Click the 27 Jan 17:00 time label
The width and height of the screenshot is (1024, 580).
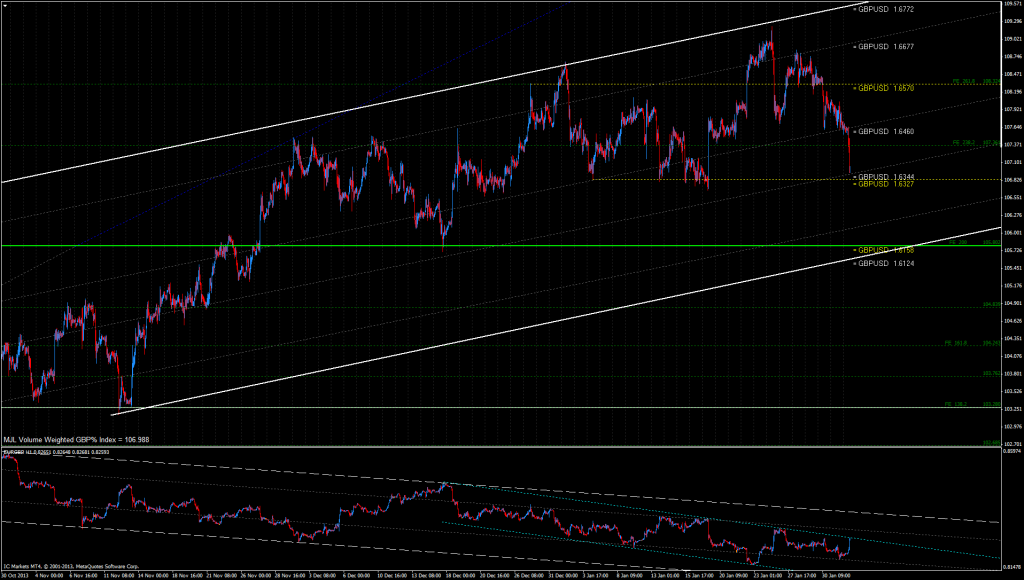[x=802, y=575]
